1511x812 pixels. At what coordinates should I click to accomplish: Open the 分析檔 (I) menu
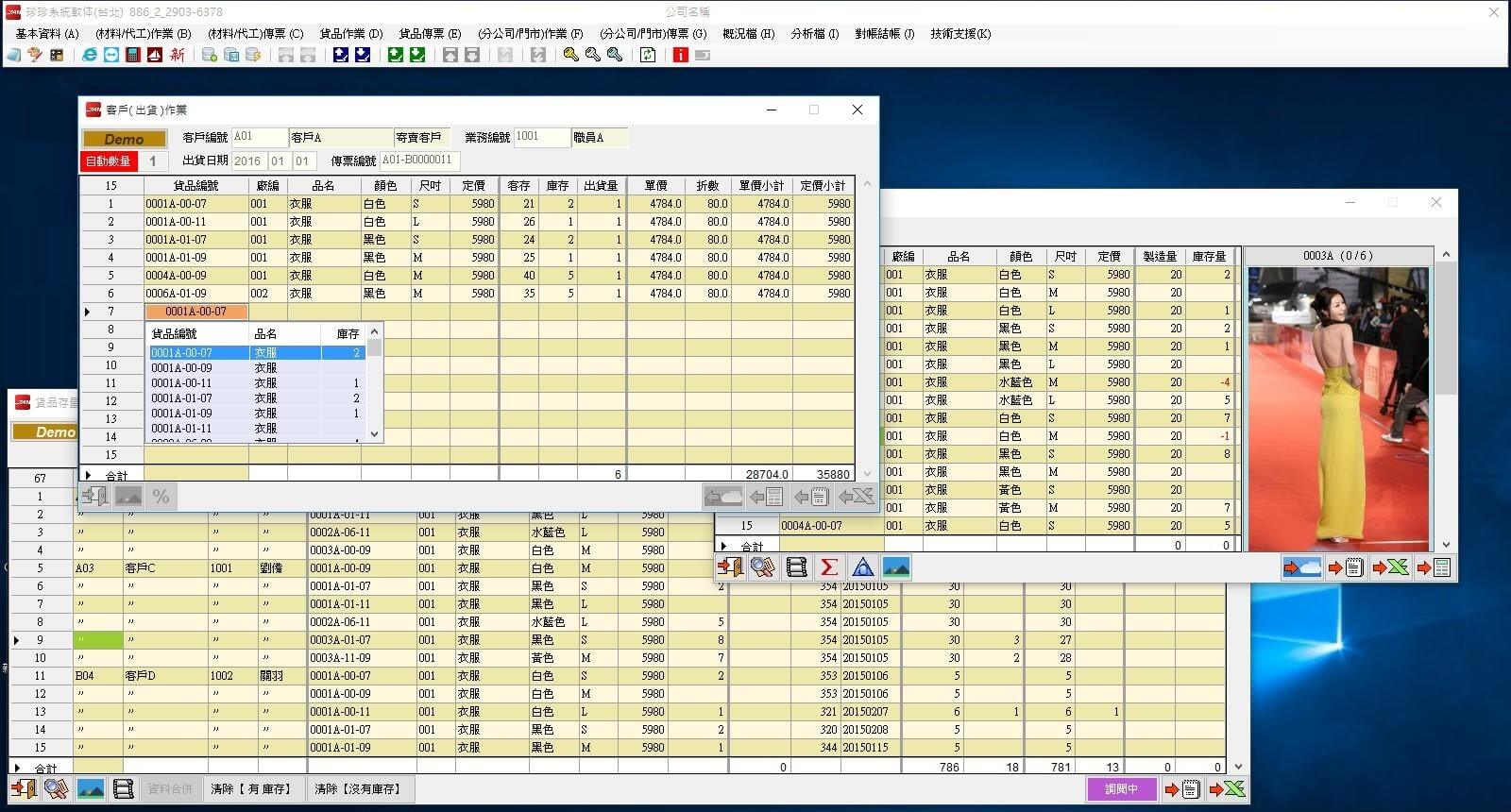(x=814, y=33)
